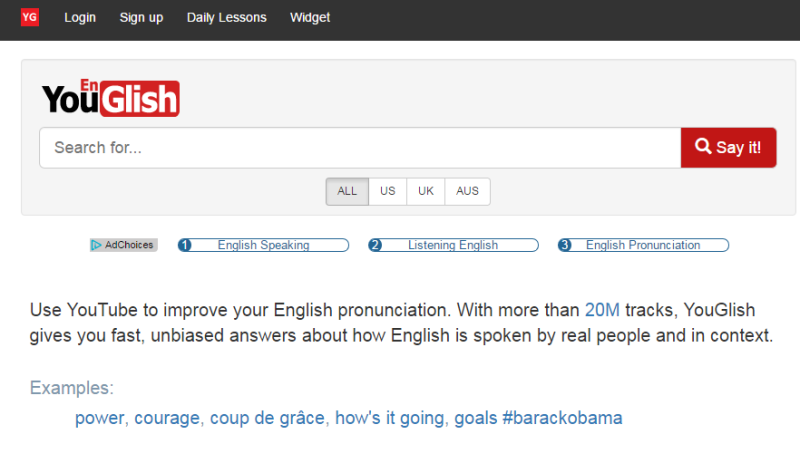Go to Daily Lessons
Image resolution: width=800 pixels, height=463 pixels.
coord(227,17)
